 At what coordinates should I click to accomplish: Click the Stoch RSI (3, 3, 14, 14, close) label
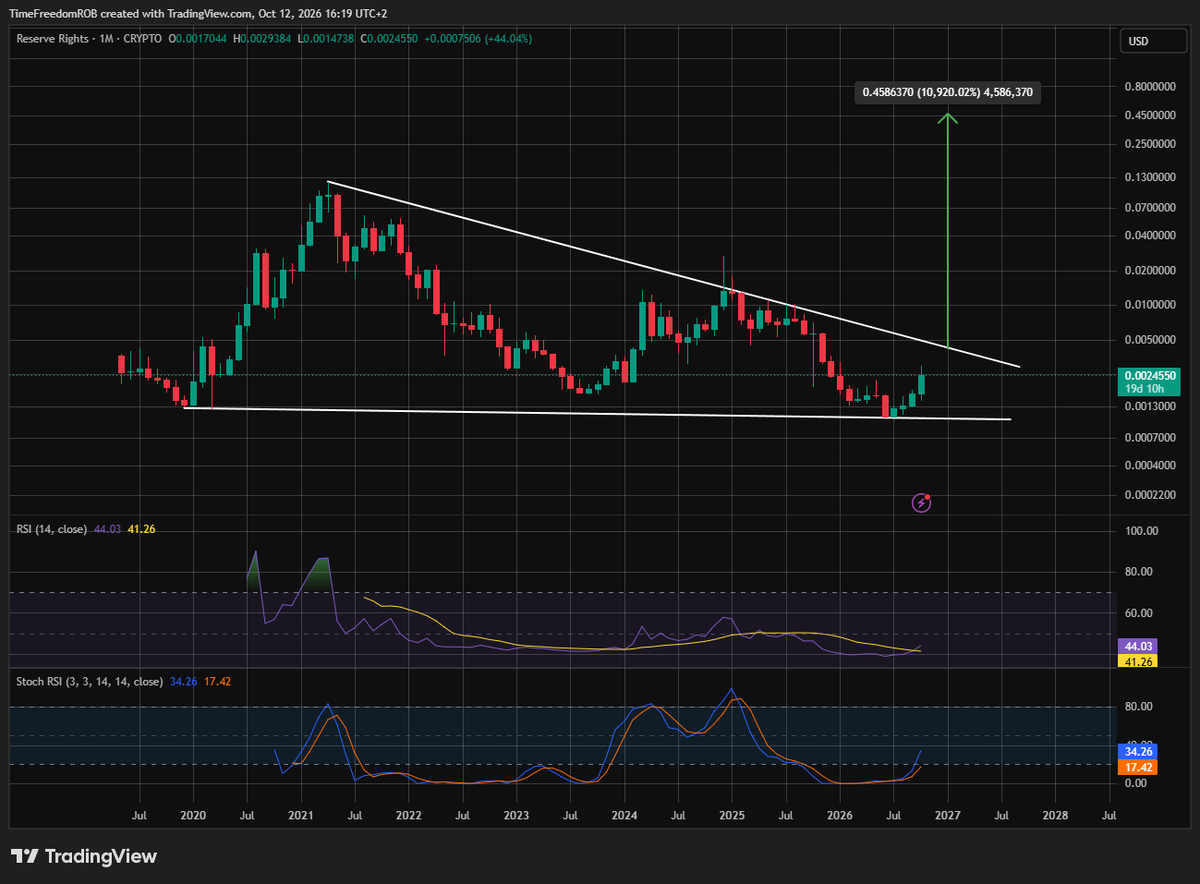[89, 682]
